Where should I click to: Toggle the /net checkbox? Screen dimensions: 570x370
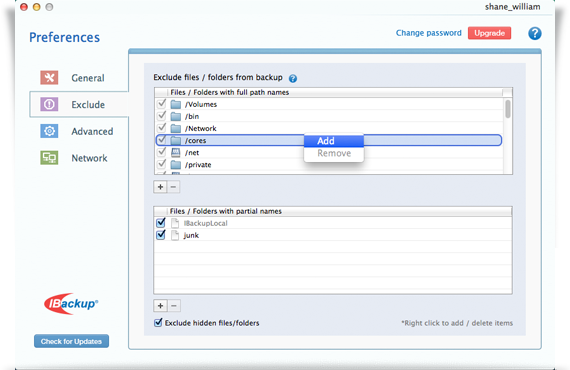(x=161, y=152)
